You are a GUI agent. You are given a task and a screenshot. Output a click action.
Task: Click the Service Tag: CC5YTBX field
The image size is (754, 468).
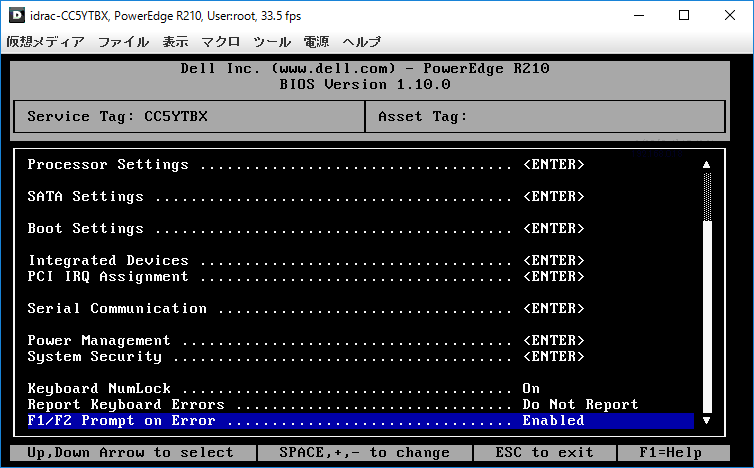pos(189,116)
